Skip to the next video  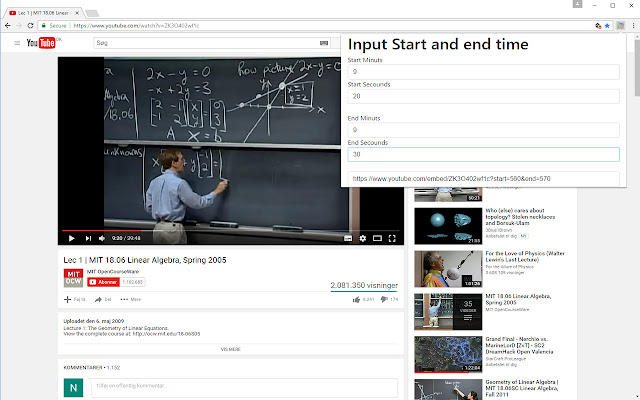pyautogui.click(x=88, y=238)
